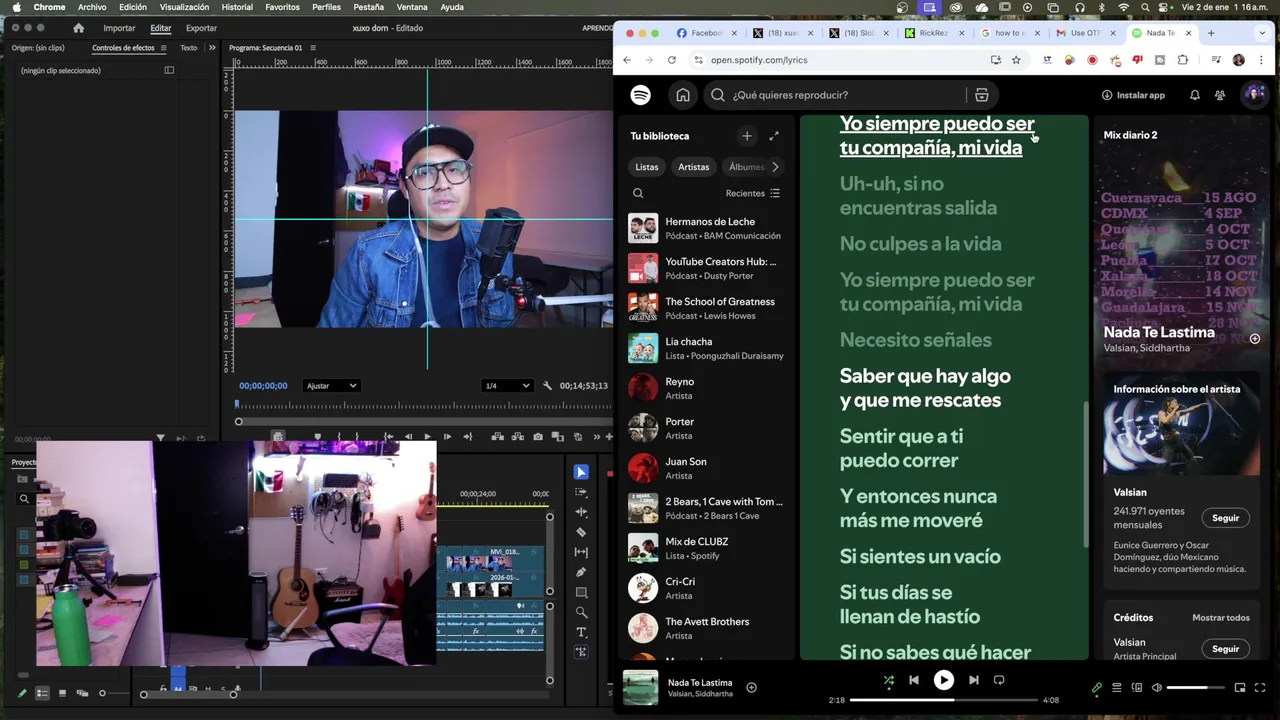Open the Archivo menu
The width and height of the screenshot is (1280, 720).
click(92, 7)
